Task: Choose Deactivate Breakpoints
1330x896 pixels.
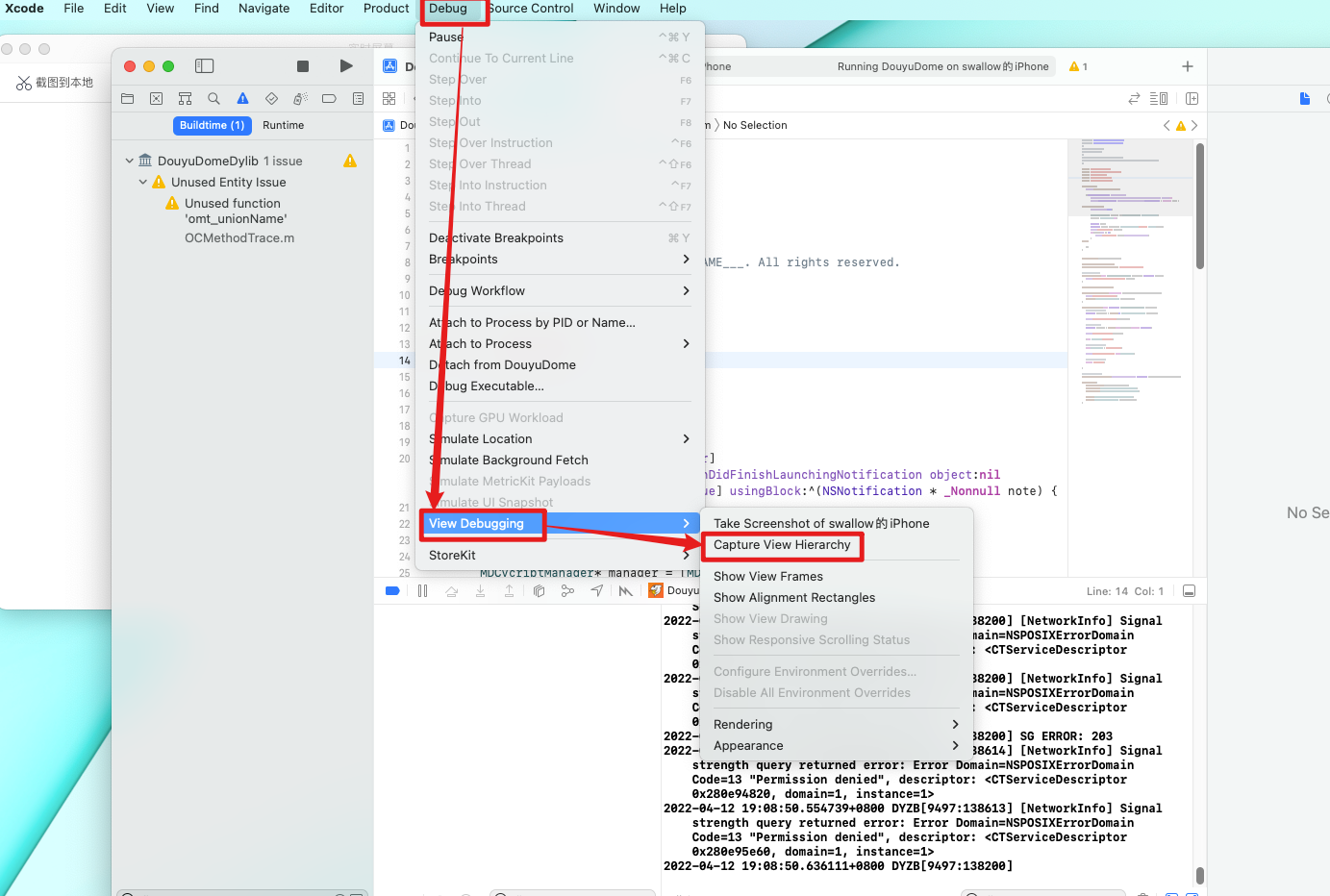Action: [x=561, y=238]
